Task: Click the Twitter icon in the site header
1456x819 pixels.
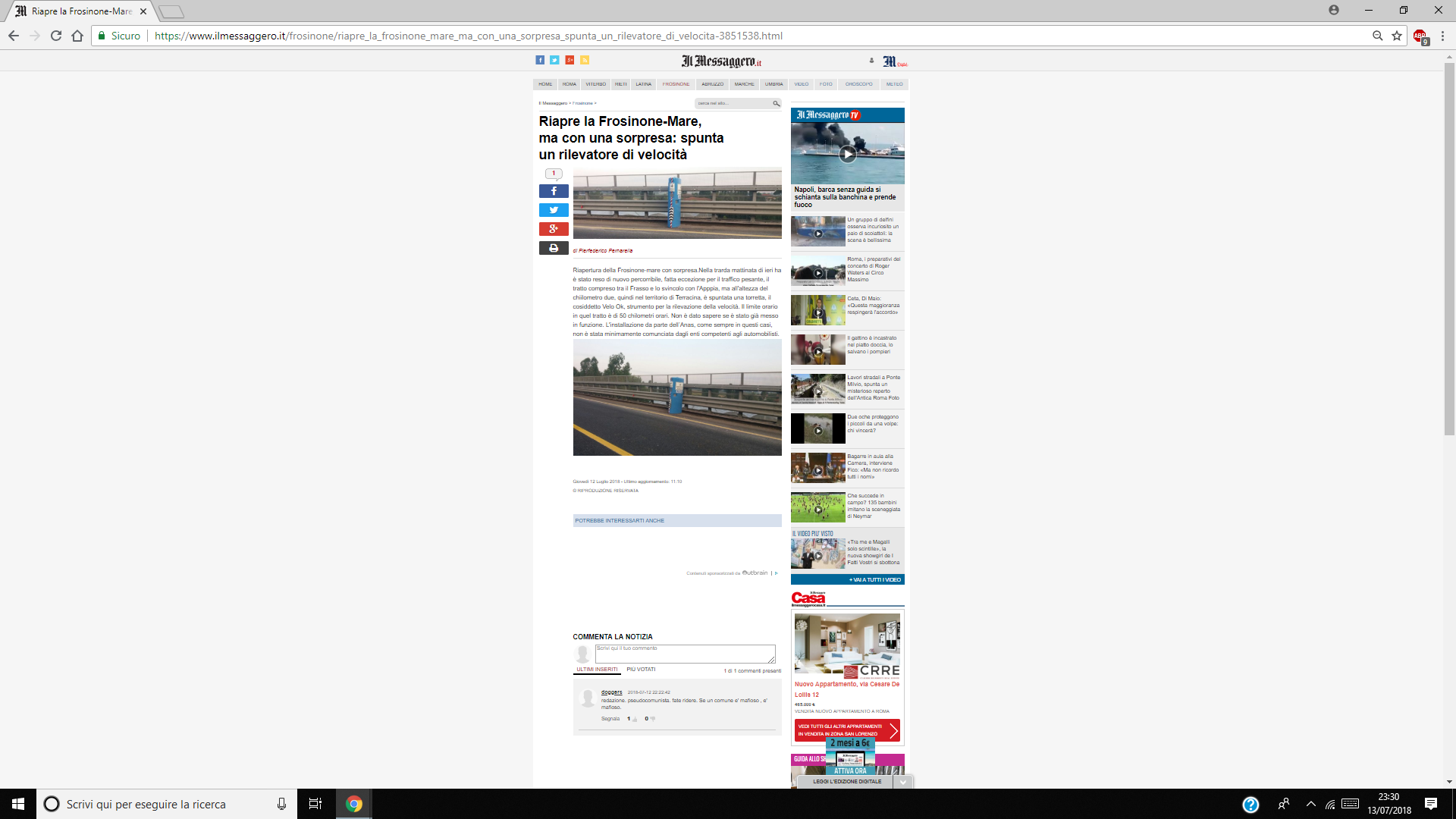Action: pos(554,61)
